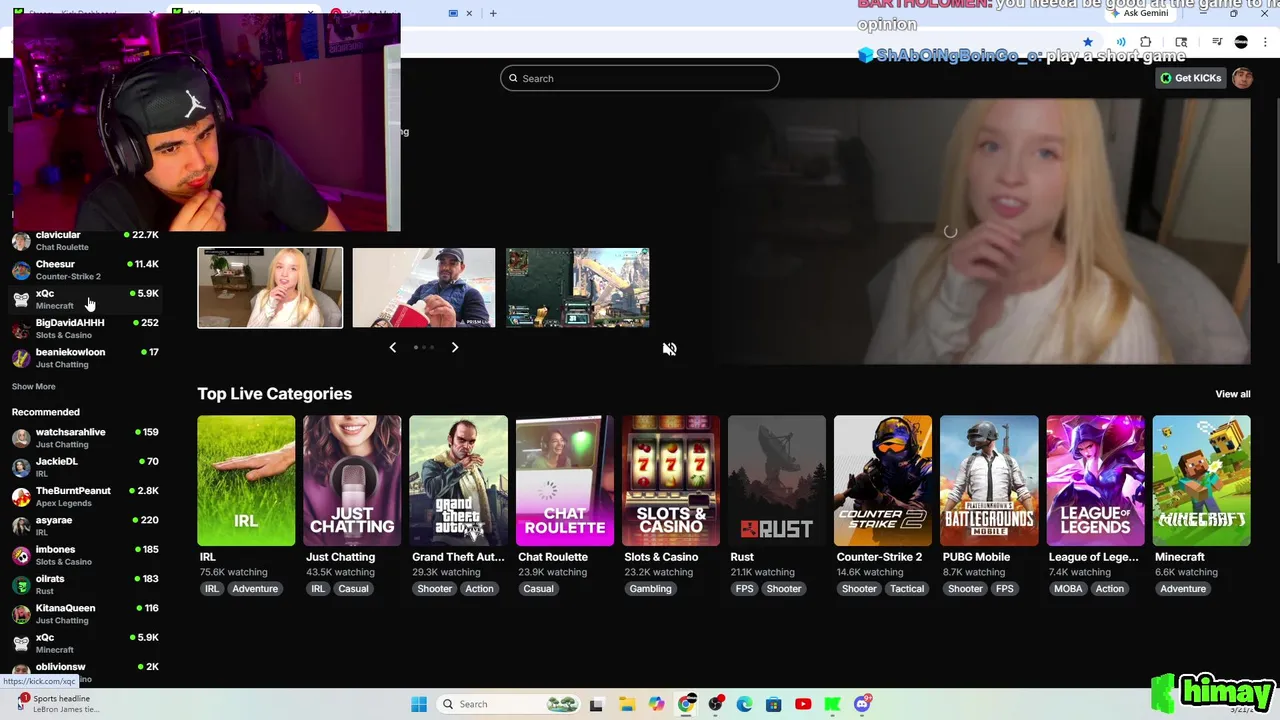
Task: Click imbones' avatar in Recommended list
Action: point(21,556)
